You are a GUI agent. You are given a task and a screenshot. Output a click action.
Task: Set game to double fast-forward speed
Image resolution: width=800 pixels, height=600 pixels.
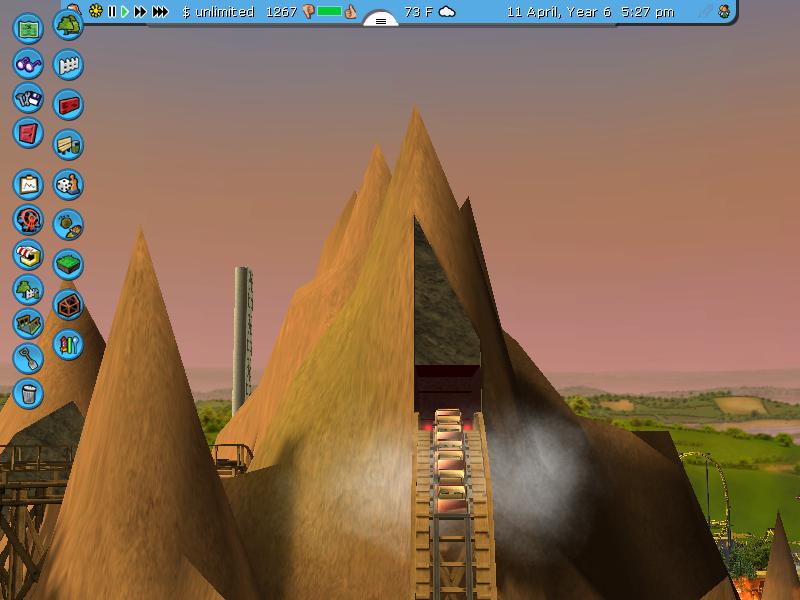click(x=140, y=11)
